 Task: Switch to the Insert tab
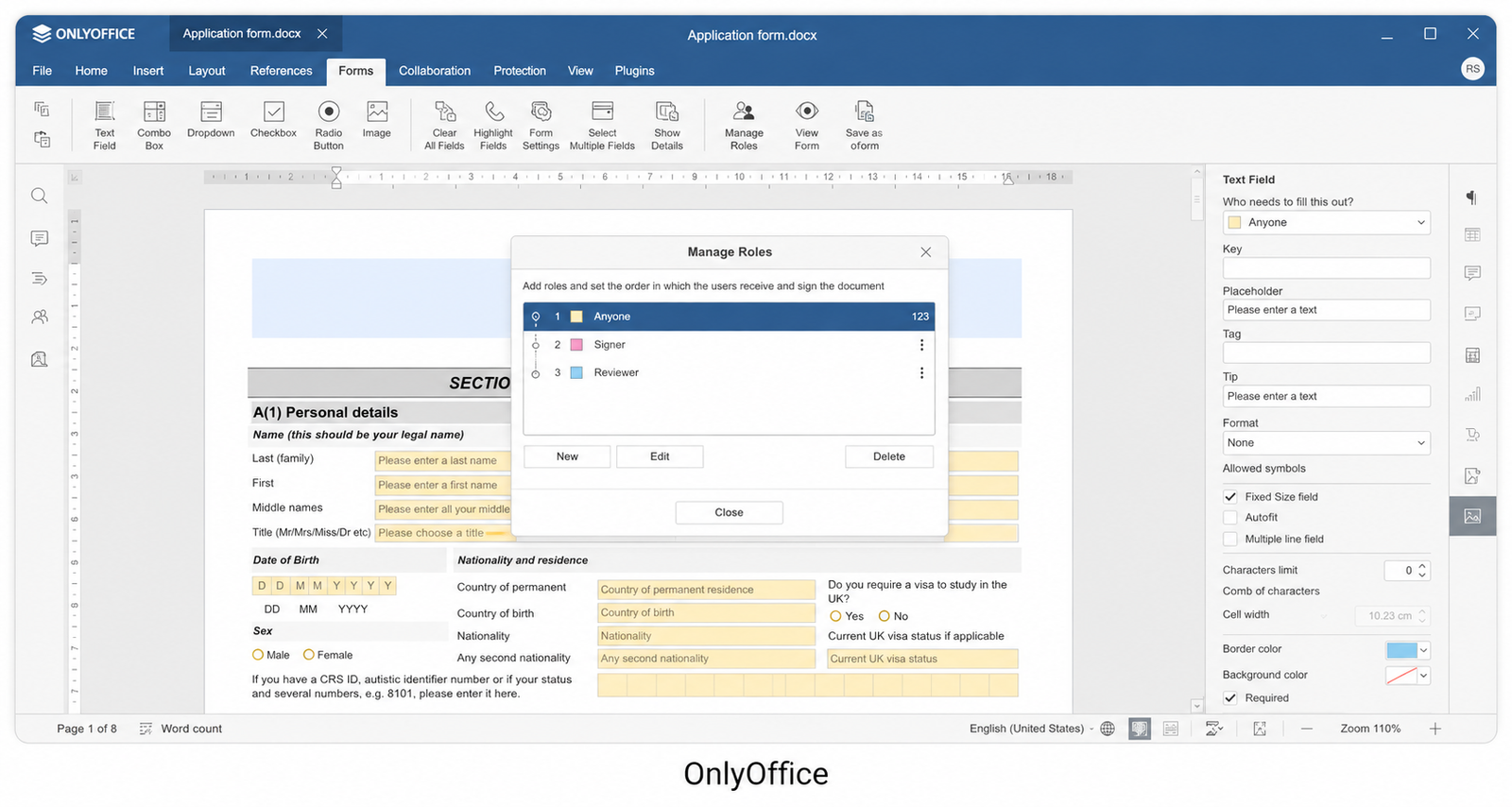point(148,70)
